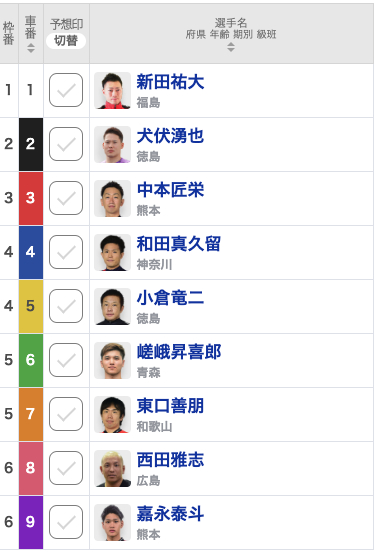The height and width of the screenshot is (553, 374).
Task: Tick the prediction checkbox for 中本匠栄
Action: (66, 198)
